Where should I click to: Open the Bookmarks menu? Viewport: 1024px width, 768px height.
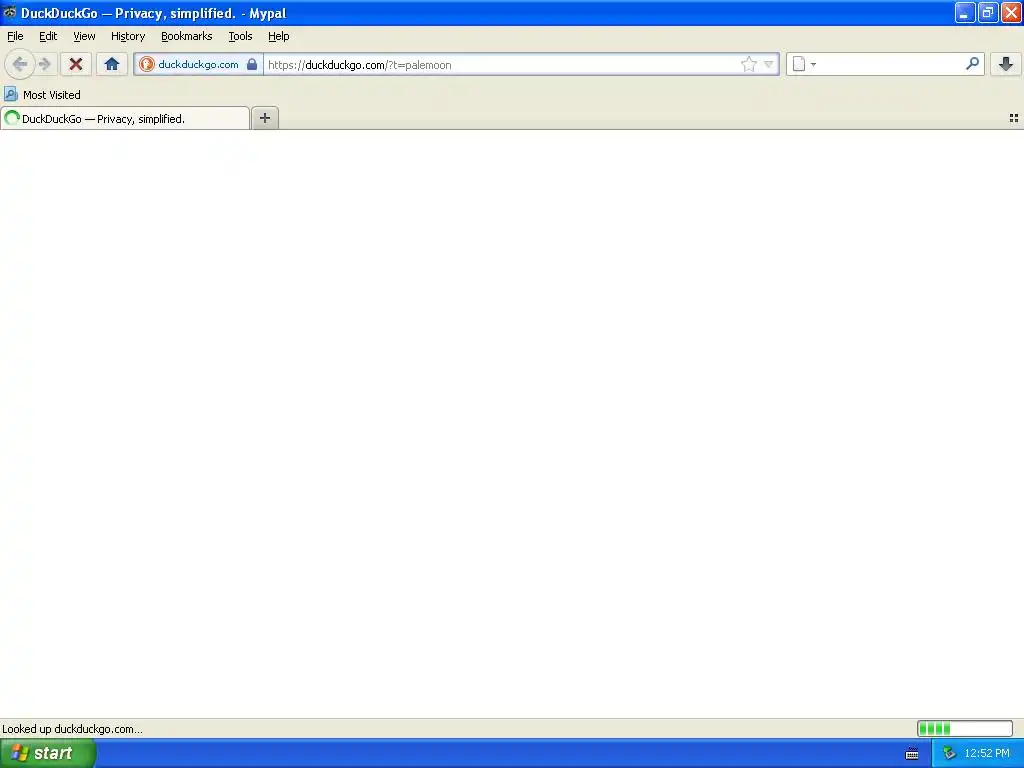[x=187, y=36]
